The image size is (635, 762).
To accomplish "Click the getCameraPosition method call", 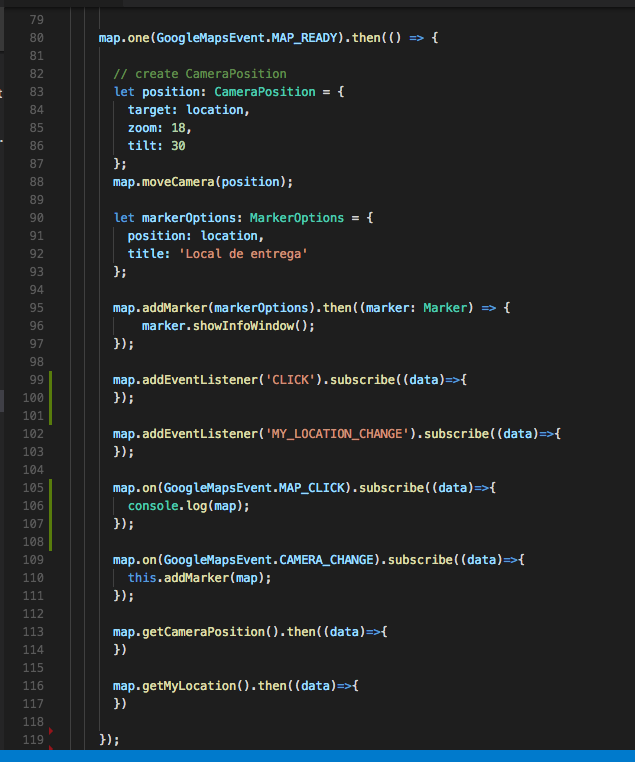I will 203,632.
